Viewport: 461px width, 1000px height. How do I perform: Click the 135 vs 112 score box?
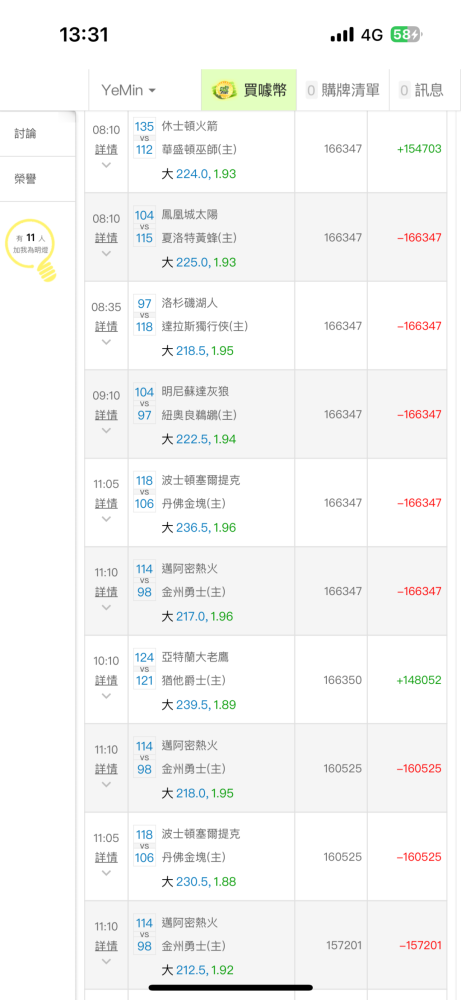[145, 138]
